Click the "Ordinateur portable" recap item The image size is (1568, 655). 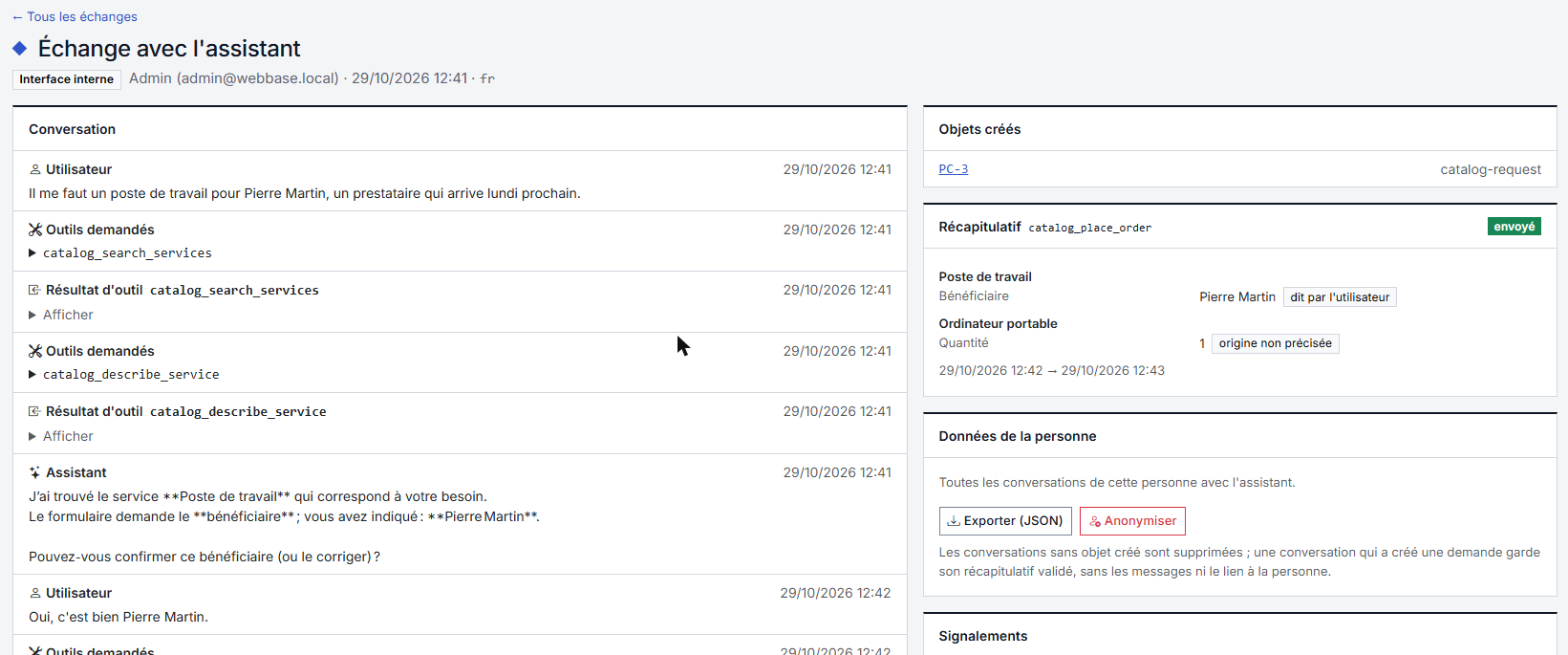(x=998, y=323)
